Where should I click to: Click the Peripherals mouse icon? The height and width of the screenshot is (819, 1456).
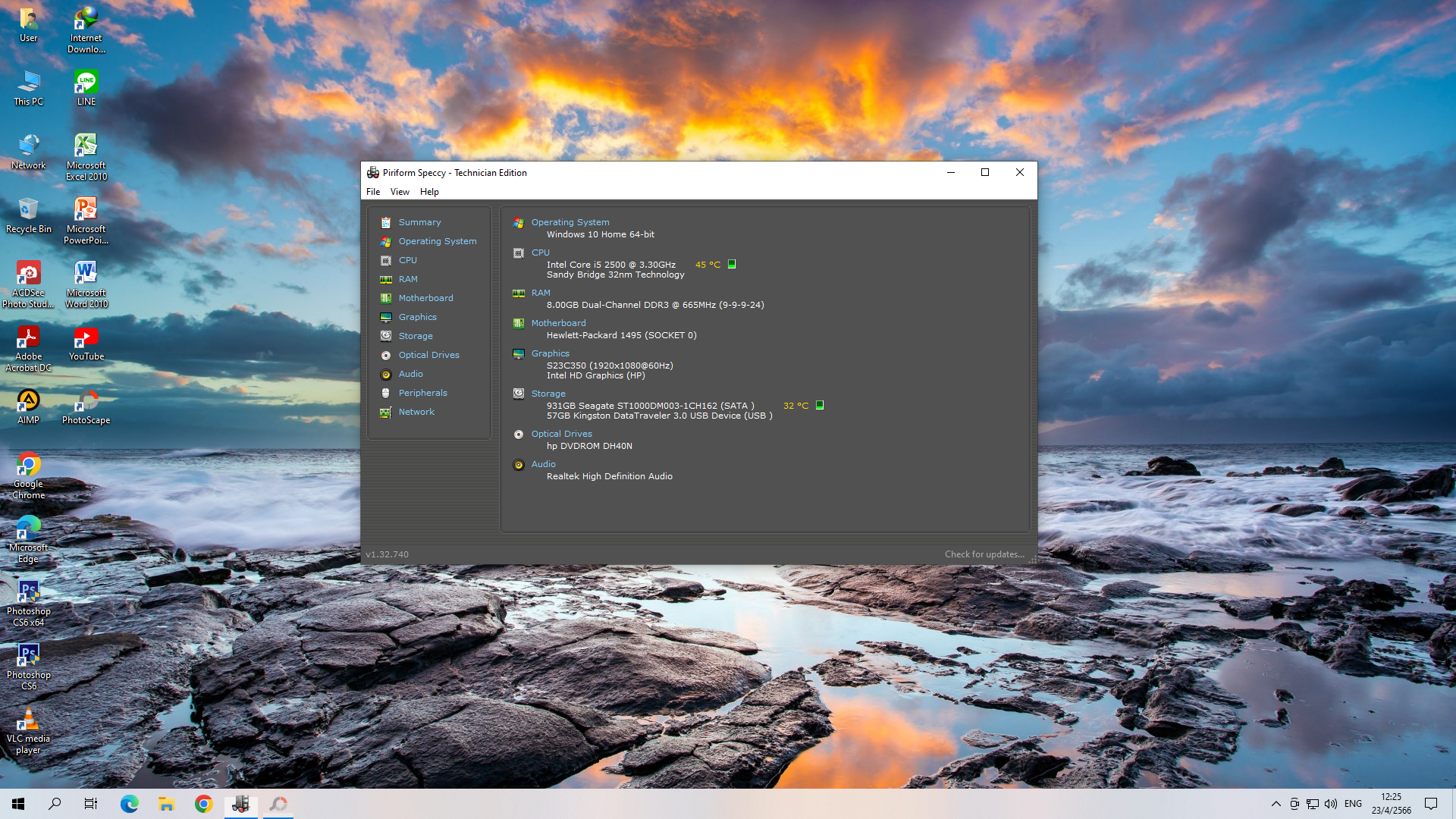coord(386,393)
